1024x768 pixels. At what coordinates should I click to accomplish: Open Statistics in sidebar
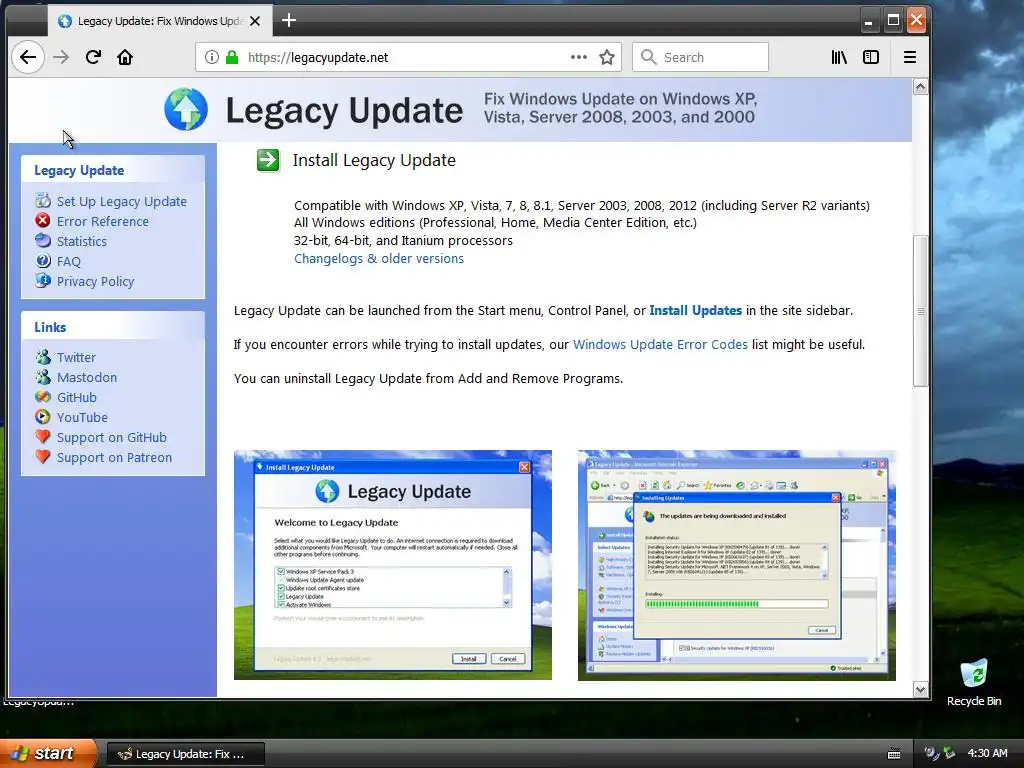[82, 242]
